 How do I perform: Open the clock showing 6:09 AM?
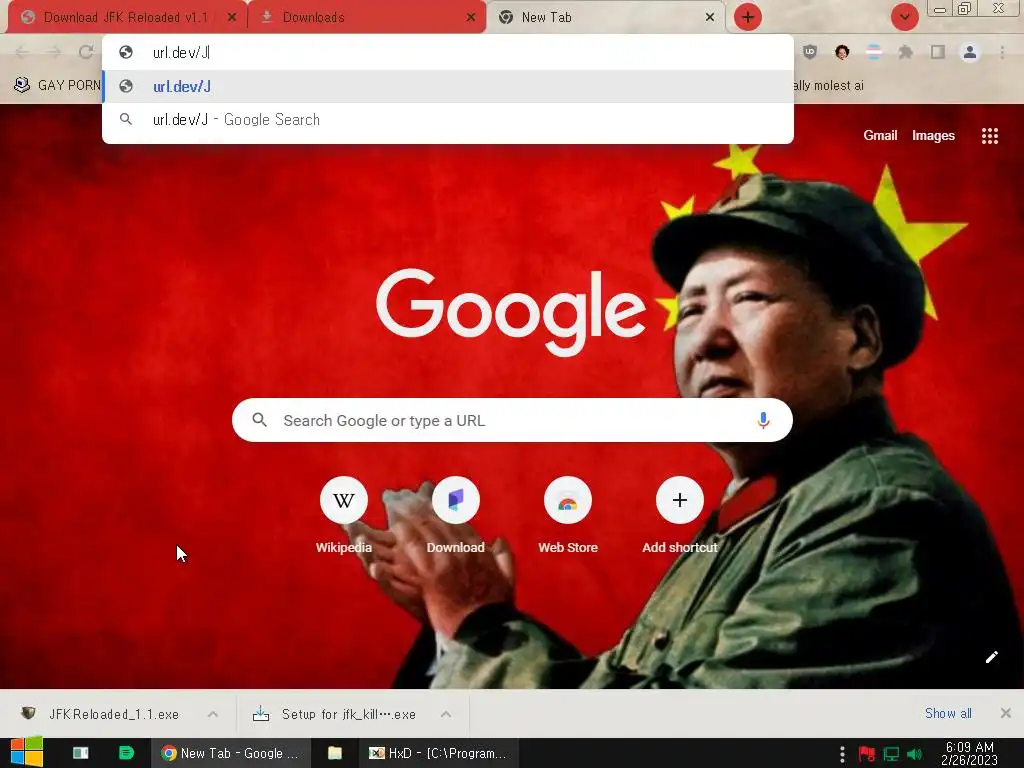(x=969, y=753)
